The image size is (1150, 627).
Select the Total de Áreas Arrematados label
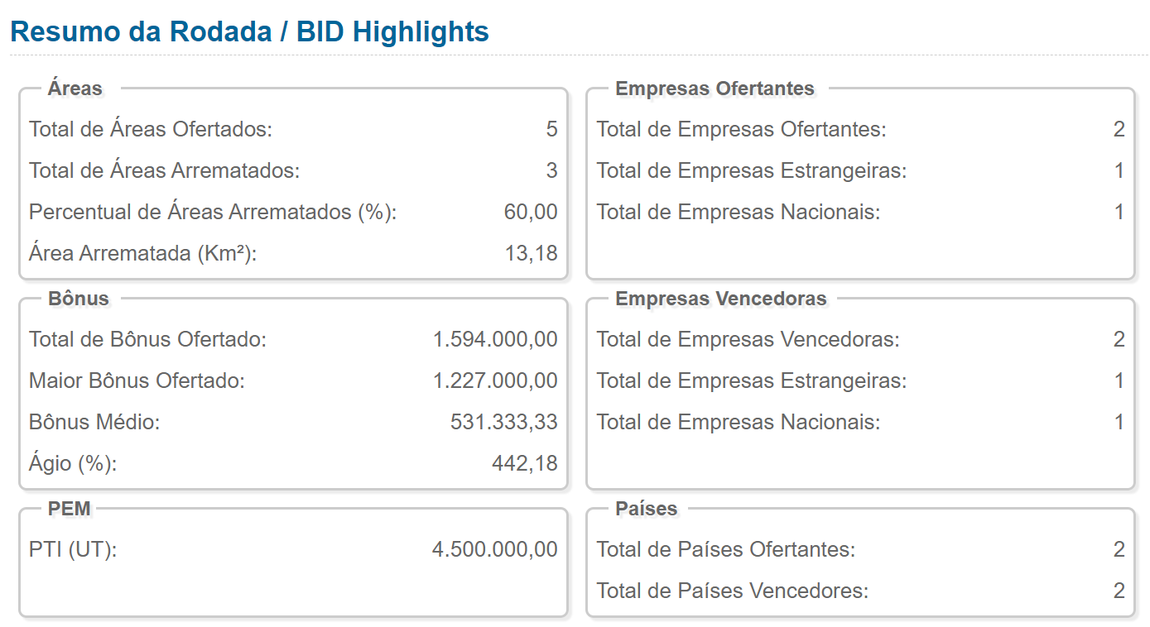164,170
